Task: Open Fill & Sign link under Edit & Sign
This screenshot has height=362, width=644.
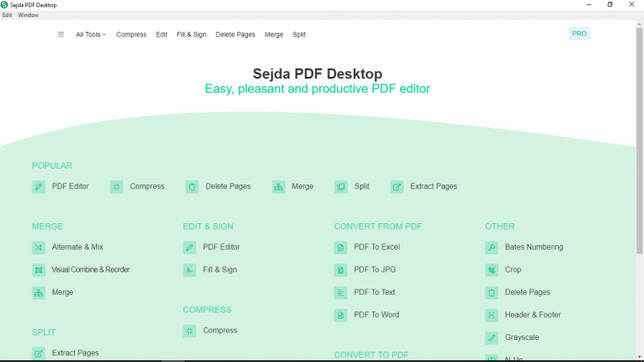Action: coord(220,270)
